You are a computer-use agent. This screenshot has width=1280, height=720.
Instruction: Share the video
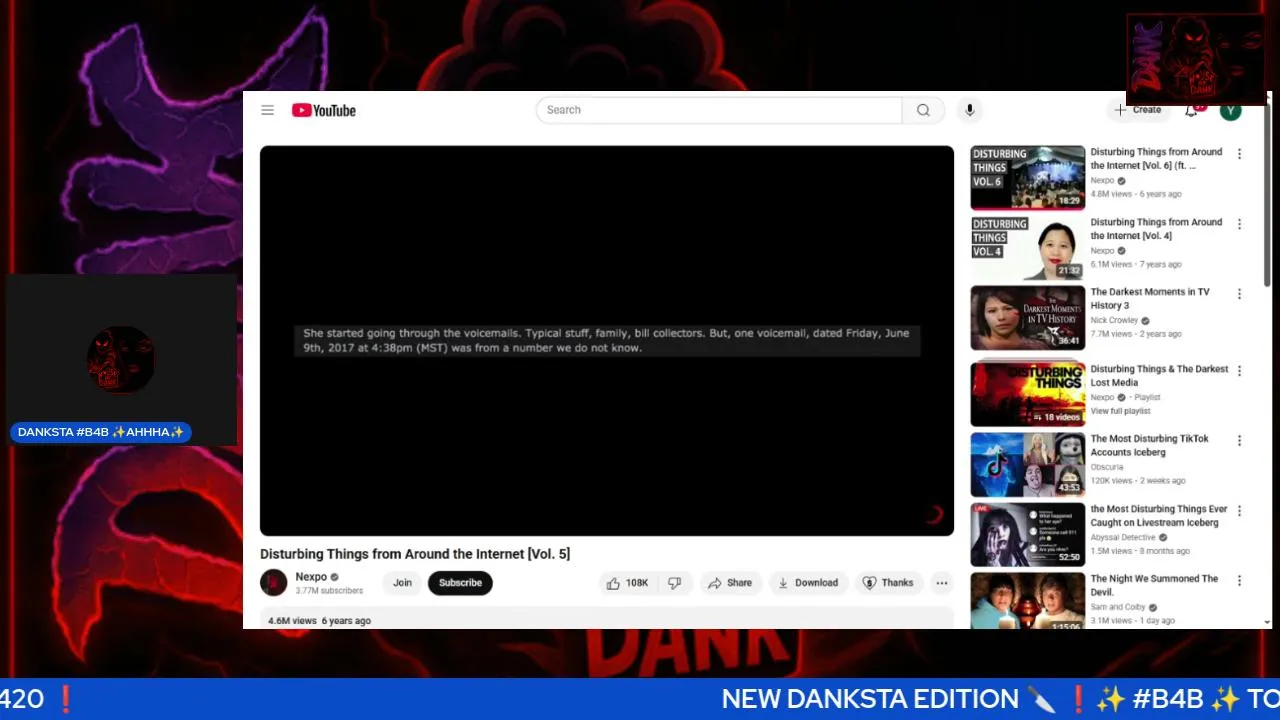730,583
